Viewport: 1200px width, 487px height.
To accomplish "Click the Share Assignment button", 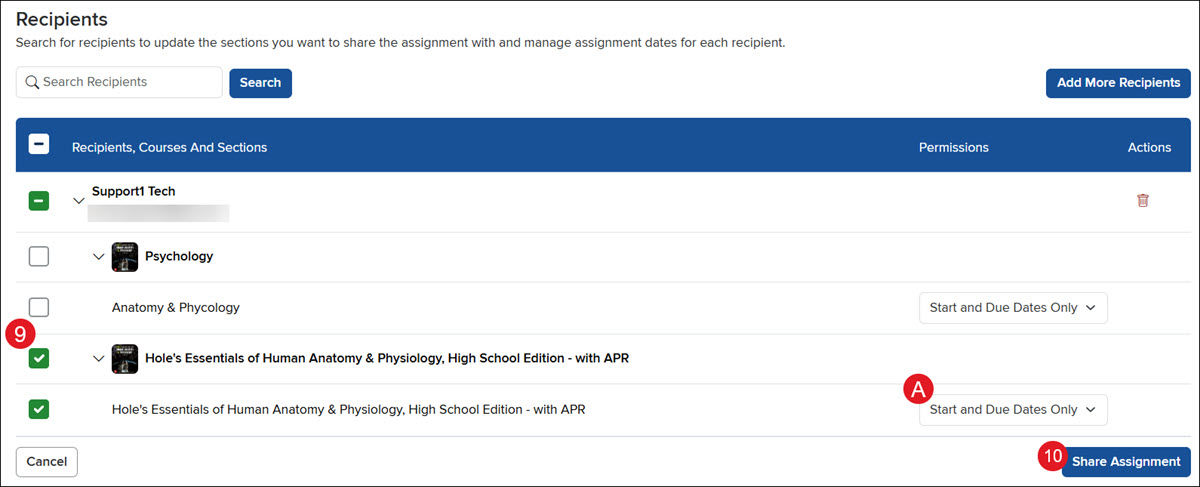I will pos(1126,461).
